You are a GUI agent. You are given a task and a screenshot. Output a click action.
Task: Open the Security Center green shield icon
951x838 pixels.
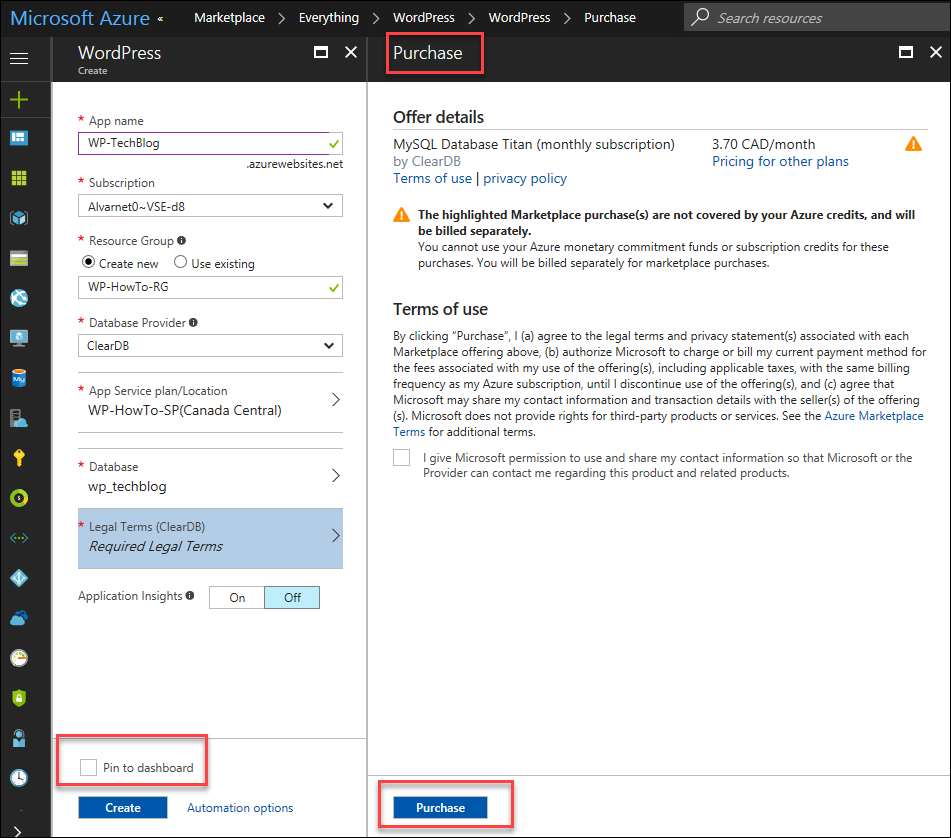(19, 698)
